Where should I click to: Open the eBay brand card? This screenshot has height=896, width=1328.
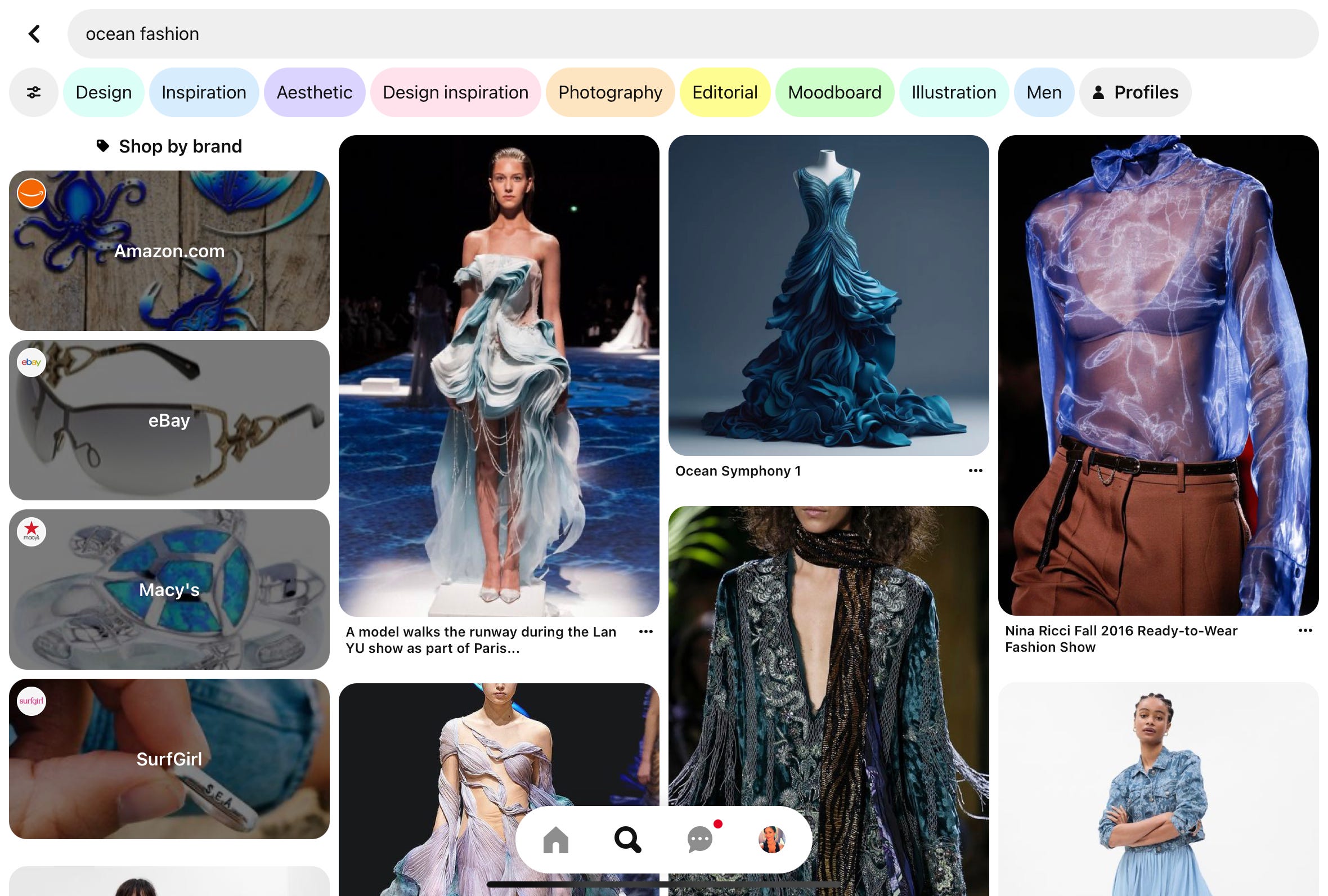(169, 420)
